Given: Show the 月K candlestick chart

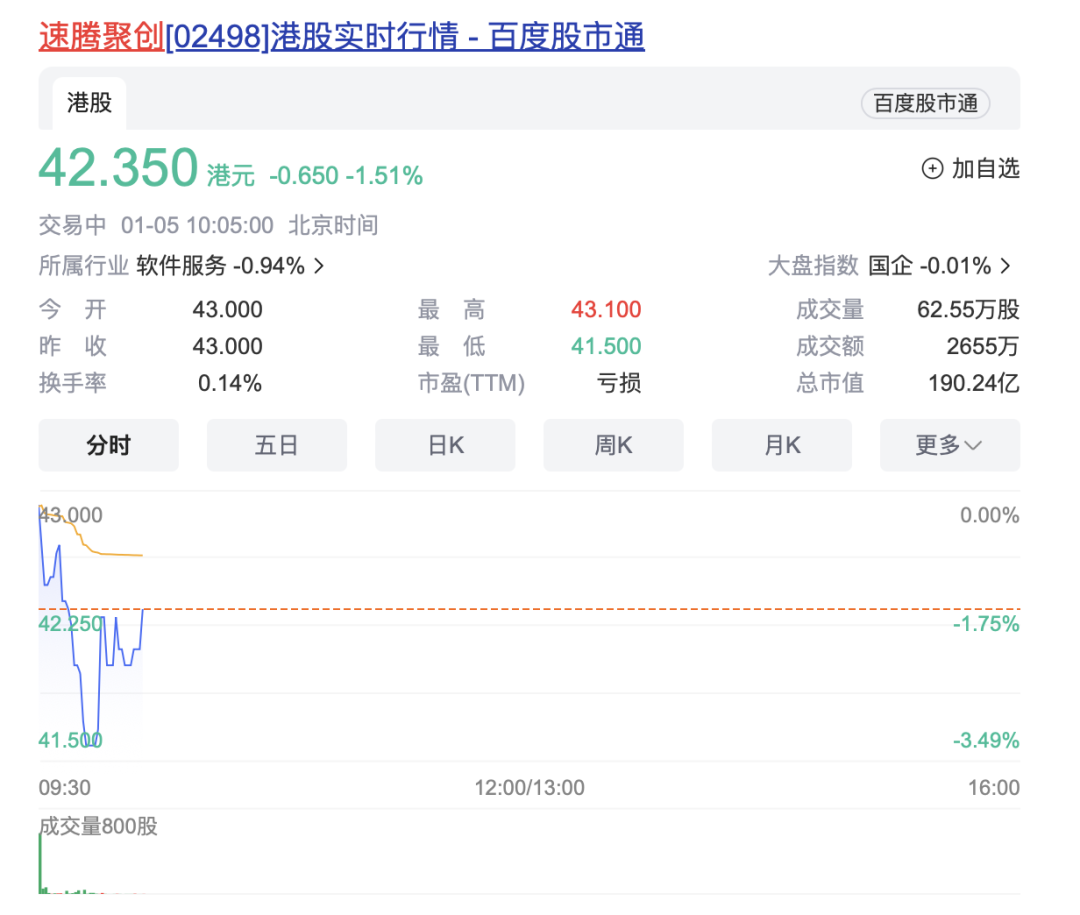Looking at the screenshot, I should pyautogui.click(x=781, y=445).
